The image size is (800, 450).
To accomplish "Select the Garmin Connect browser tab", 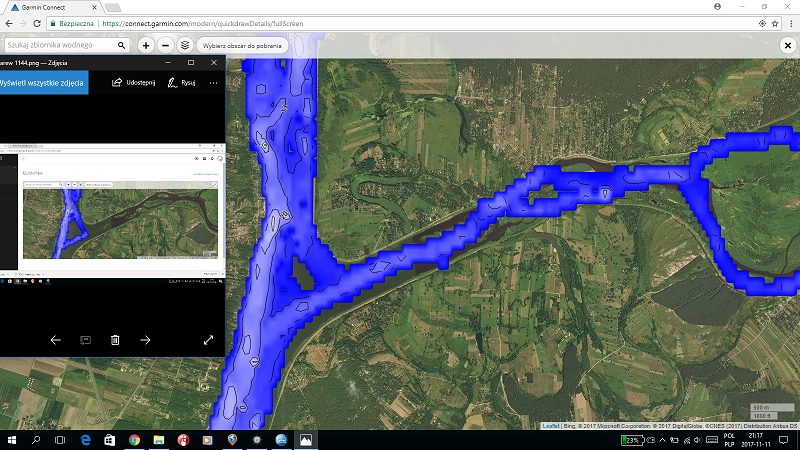I will click(52, 5).
